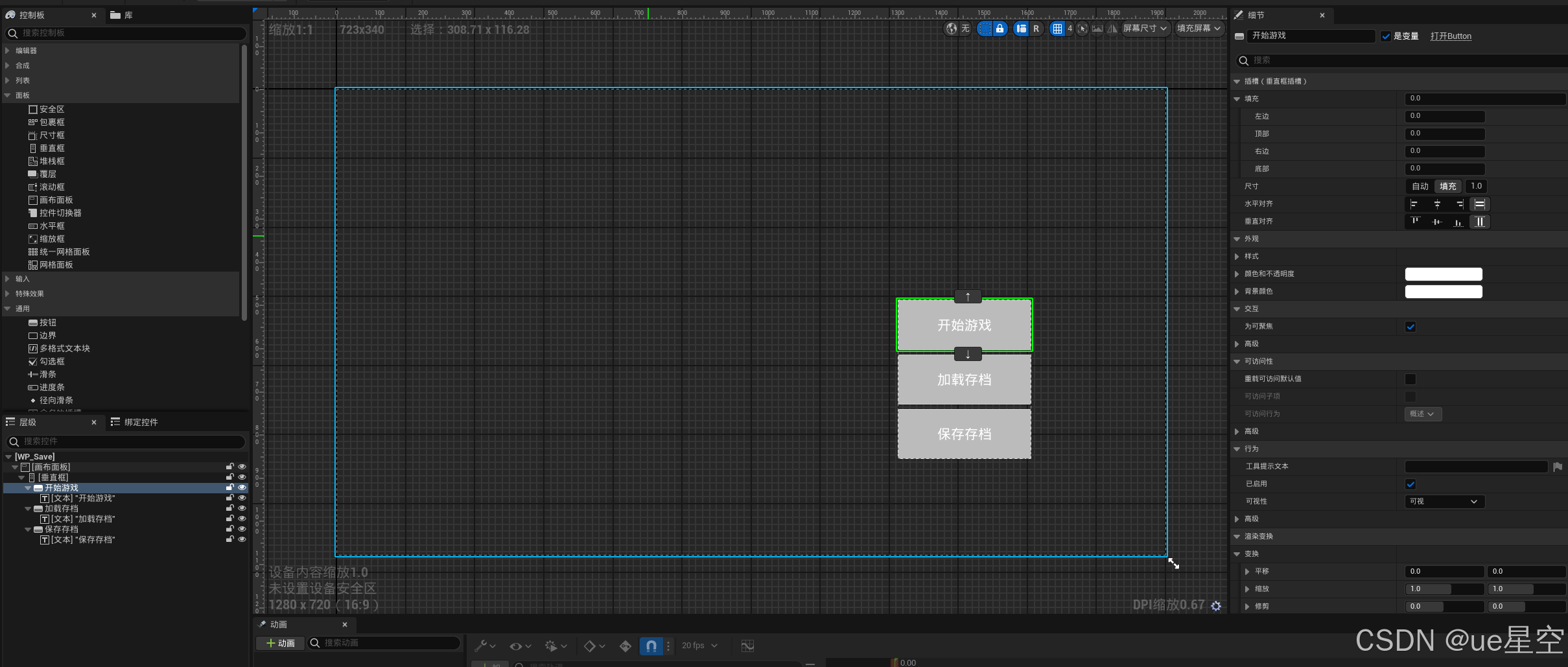This screenshot has width=1568, height=667.
Task: Click the layout transform icon beside R
Action: point(1022,29)
